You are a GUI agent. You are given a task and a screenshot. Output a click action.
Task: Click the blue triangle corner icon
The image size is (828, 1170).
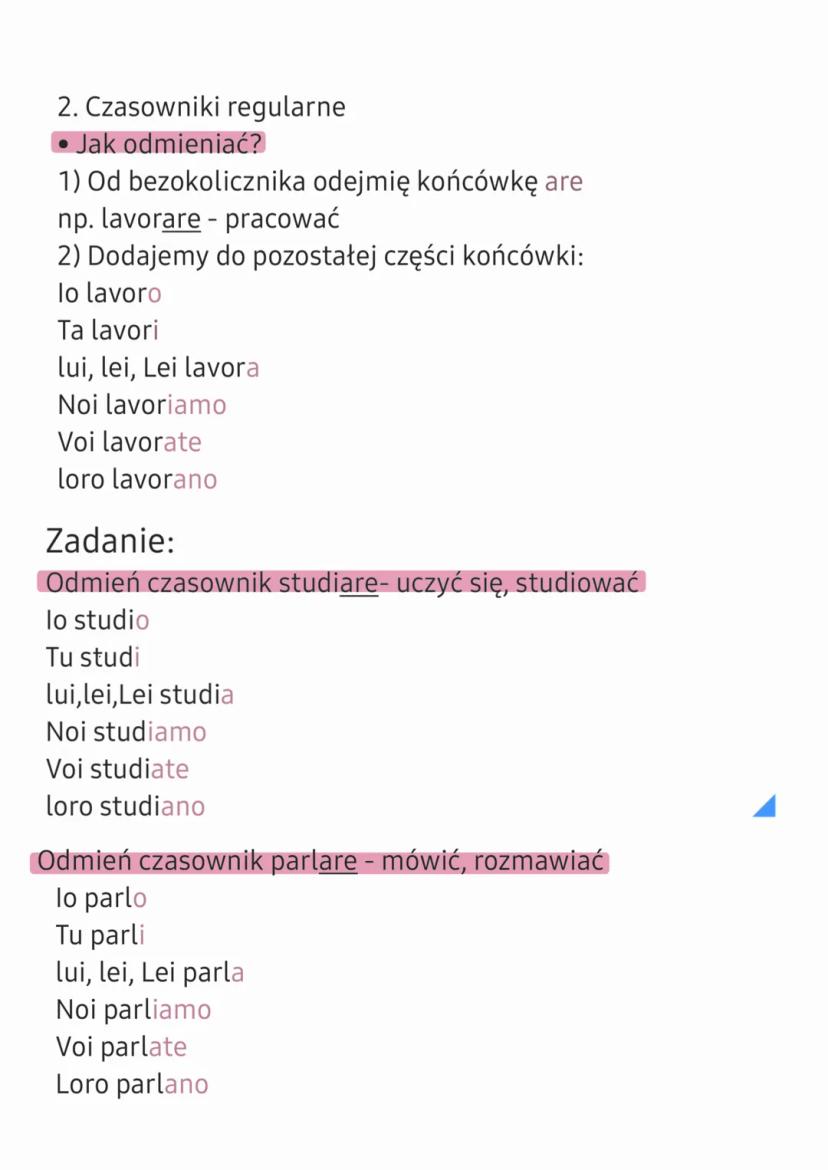[x=765, y=805]
